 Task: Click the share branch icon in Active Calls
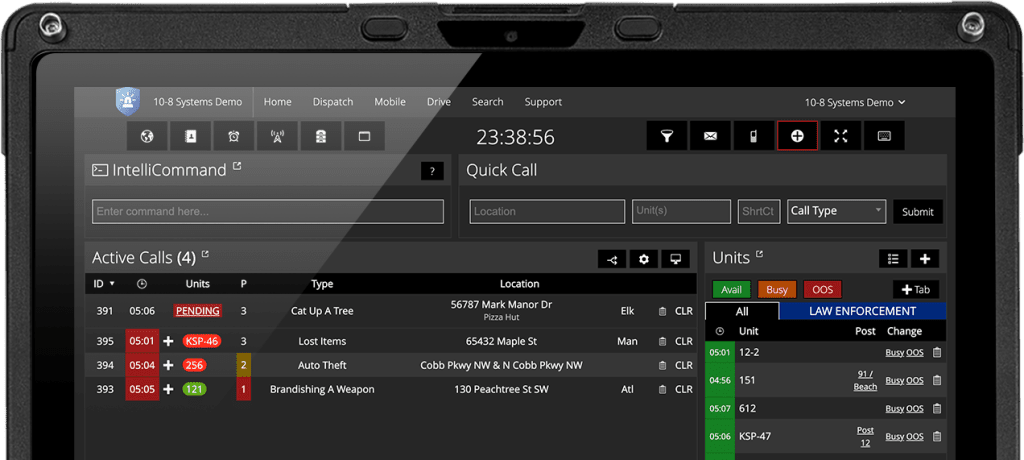click(x=612, y=259)
